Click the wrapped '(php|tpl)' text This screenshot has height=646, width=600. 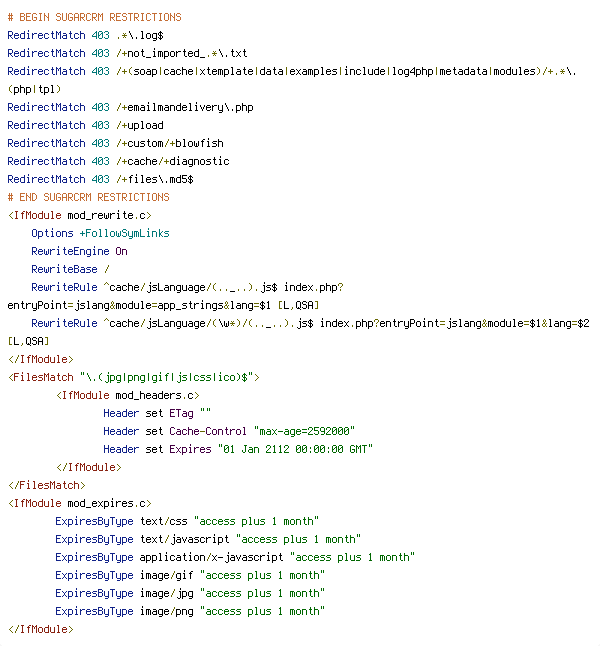pos(34,89)
